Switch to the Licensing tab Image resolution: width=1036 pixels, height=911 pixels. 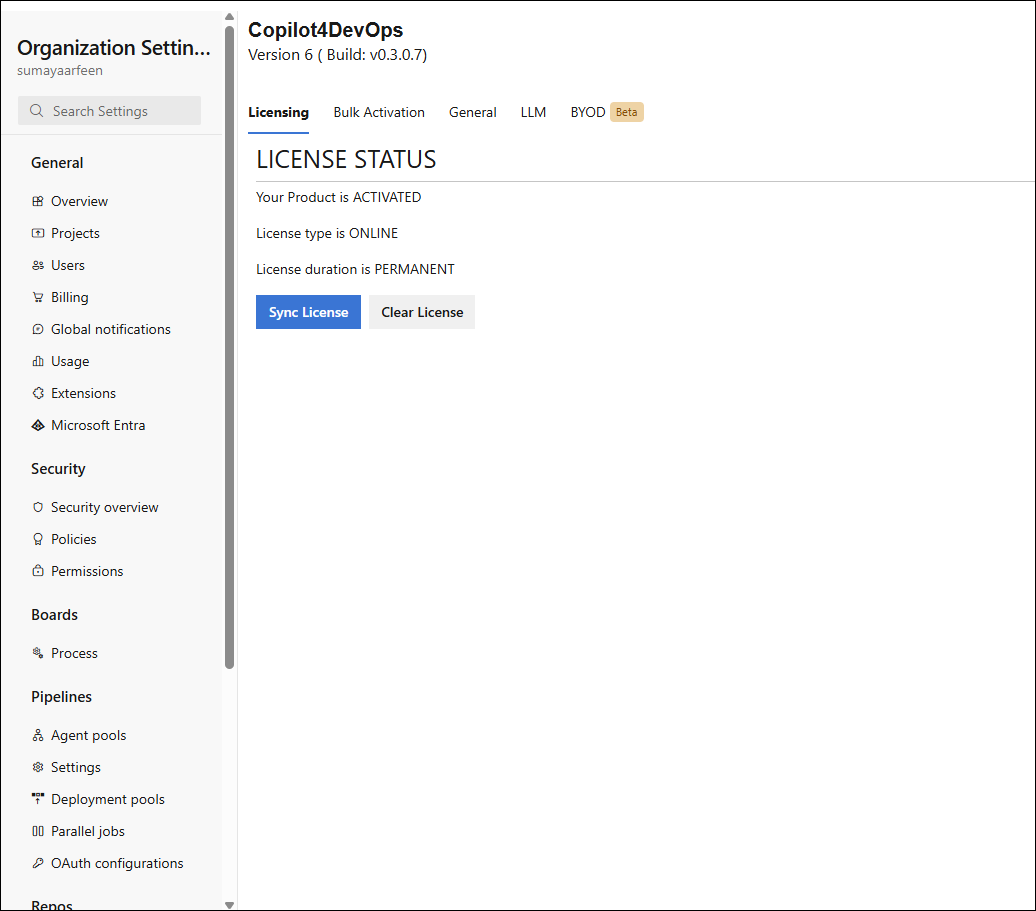click(278, 112)
